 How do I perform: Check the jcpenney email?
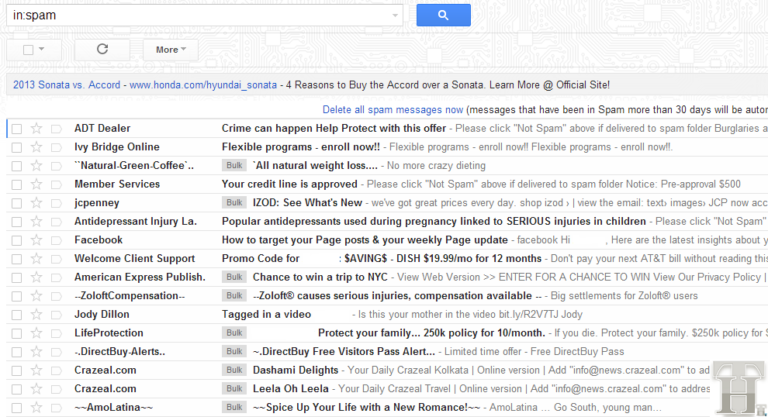[x=17, y=203]
